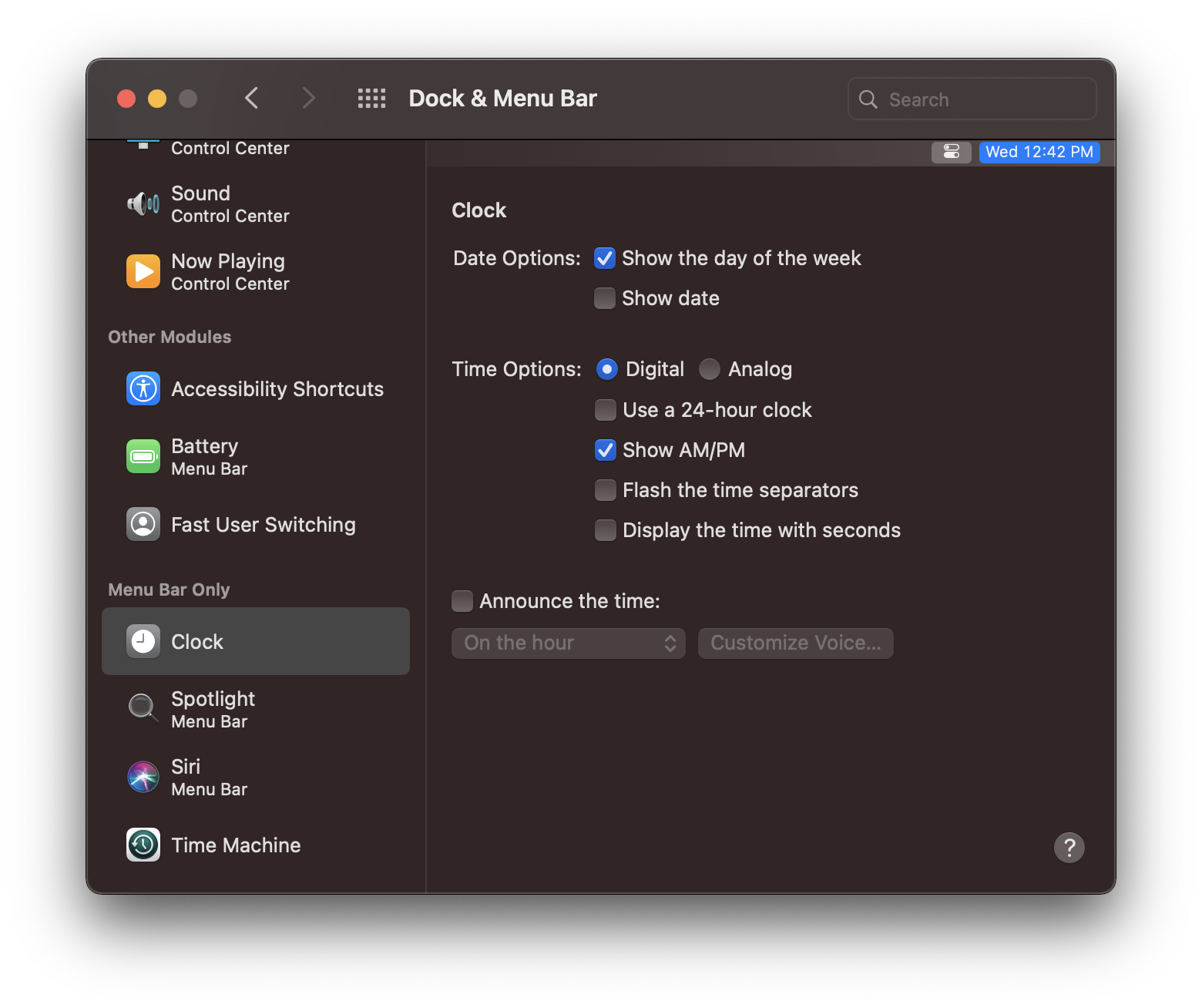Click the Sound speaker icon in sidebar
Screen dimensions: 1202x1008
click(x=143, y=204)
